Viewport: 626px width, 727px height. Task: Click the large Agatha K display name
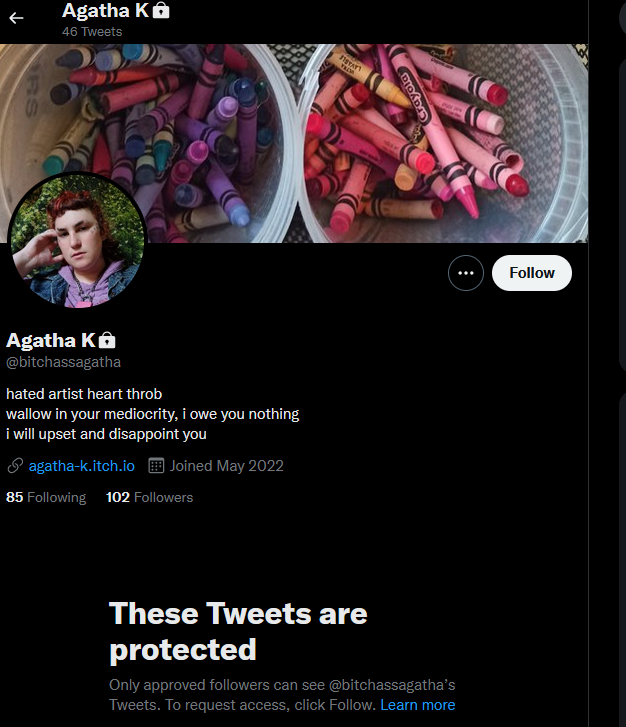coord(51,341)
